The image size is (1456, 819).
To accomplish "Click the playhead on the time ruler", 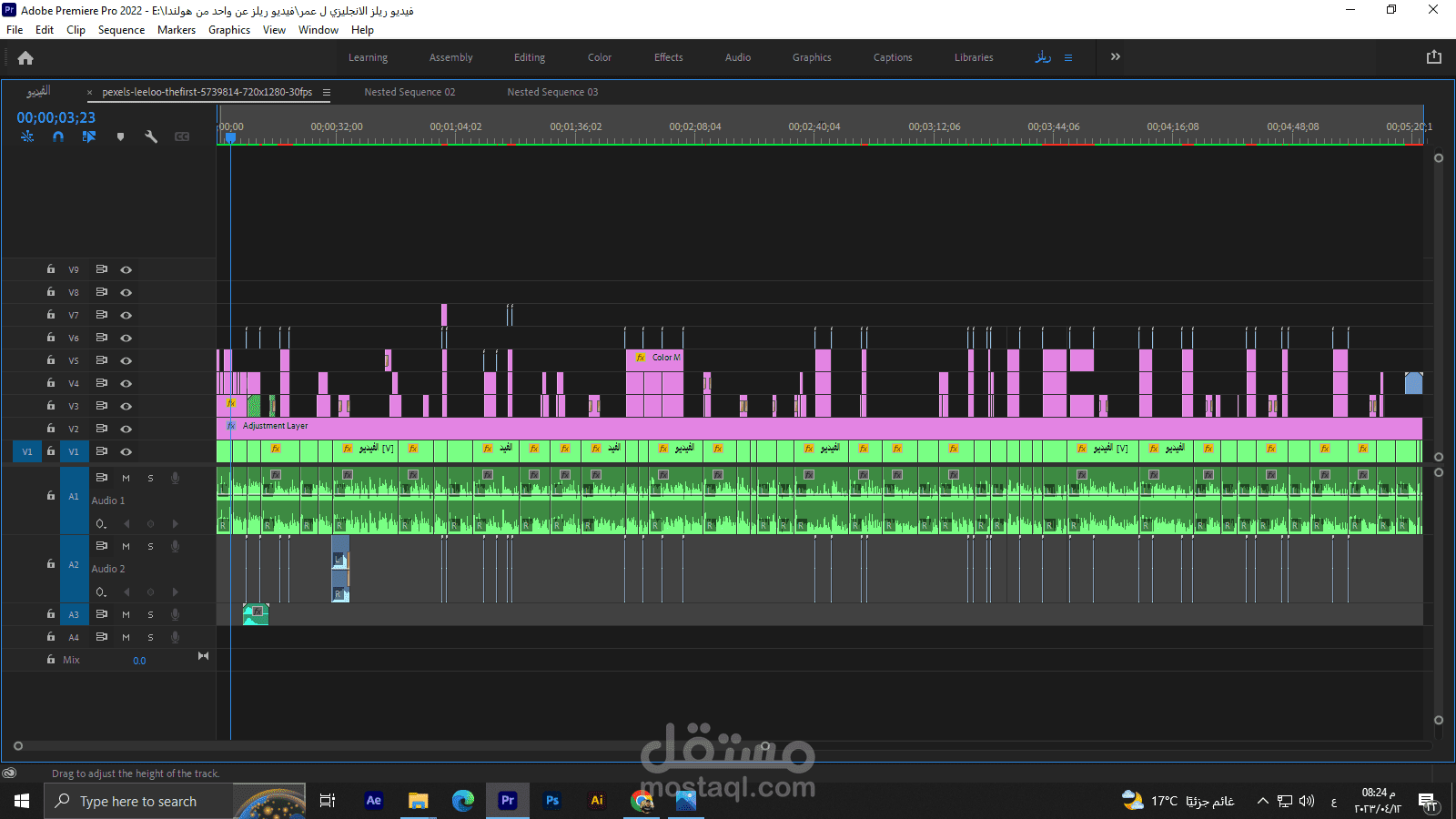I will click(230, 137).
